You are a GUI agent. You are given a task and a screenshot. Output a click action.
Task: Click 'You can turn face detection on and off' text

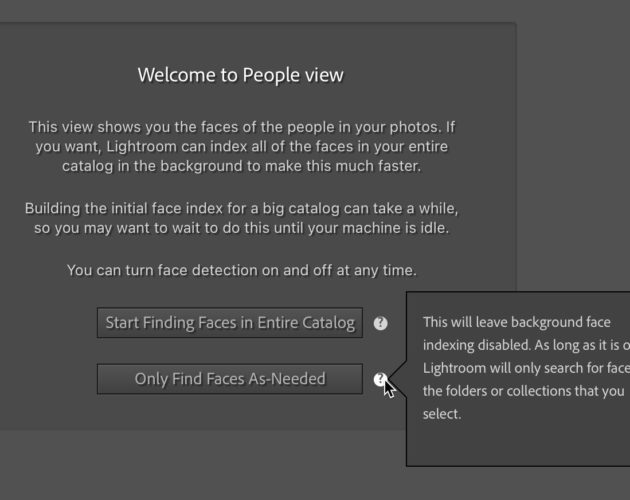point(241,270)
